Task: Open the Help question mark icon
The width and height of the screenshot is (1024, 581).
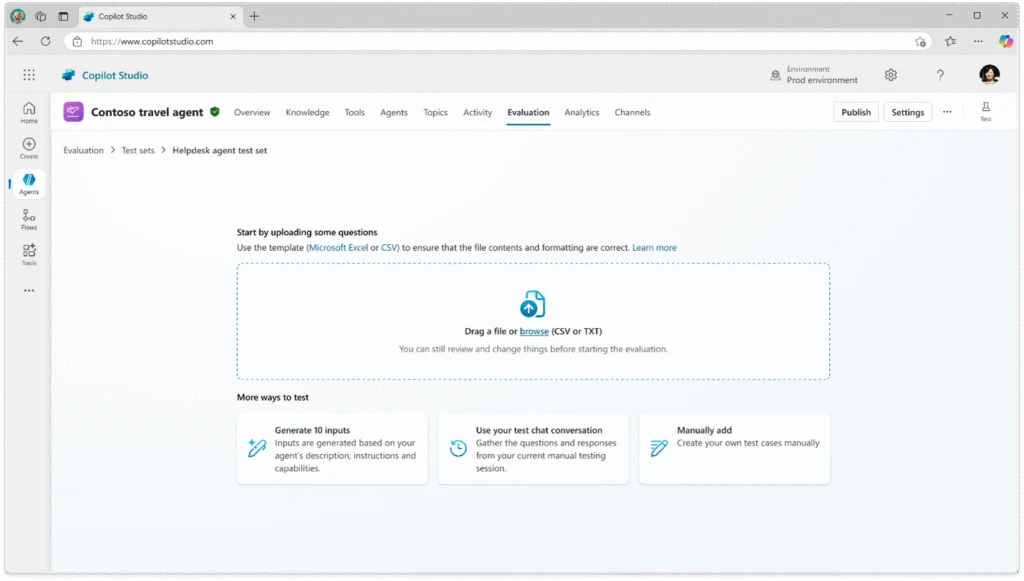Action: coord(939,75)
